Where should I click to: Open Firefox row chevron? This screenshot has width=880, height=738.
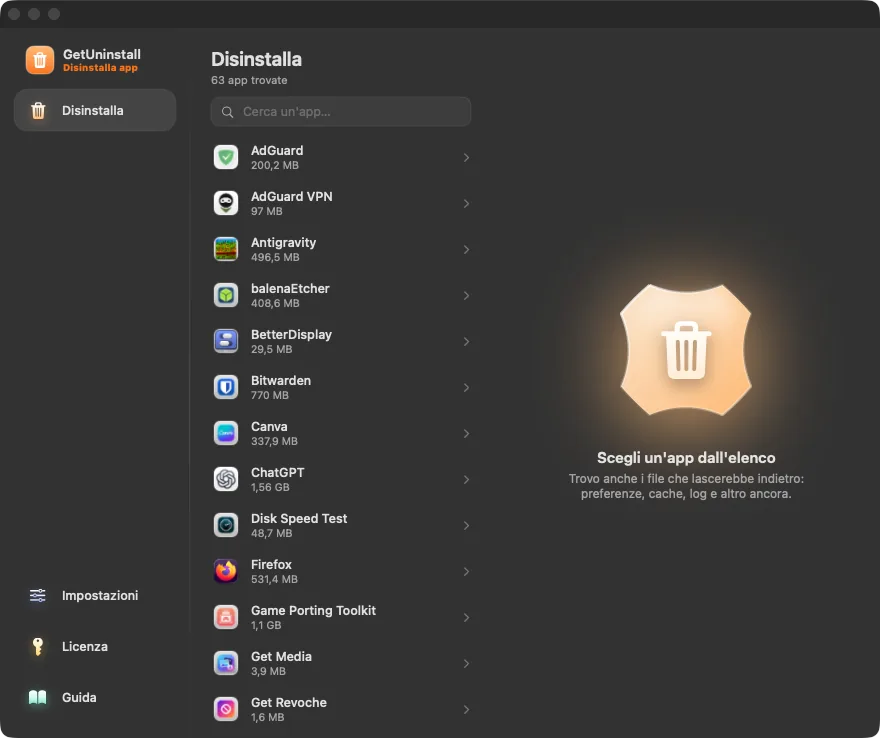tap(466, 572)
